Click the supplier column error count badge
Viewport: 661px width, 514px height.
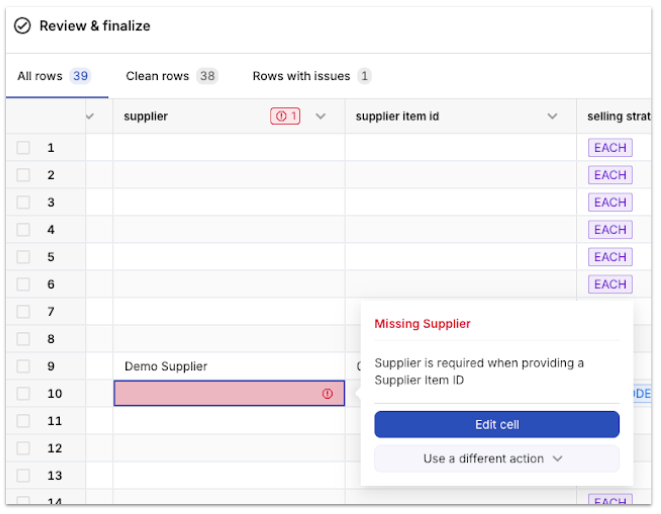(x=285, y=117)
